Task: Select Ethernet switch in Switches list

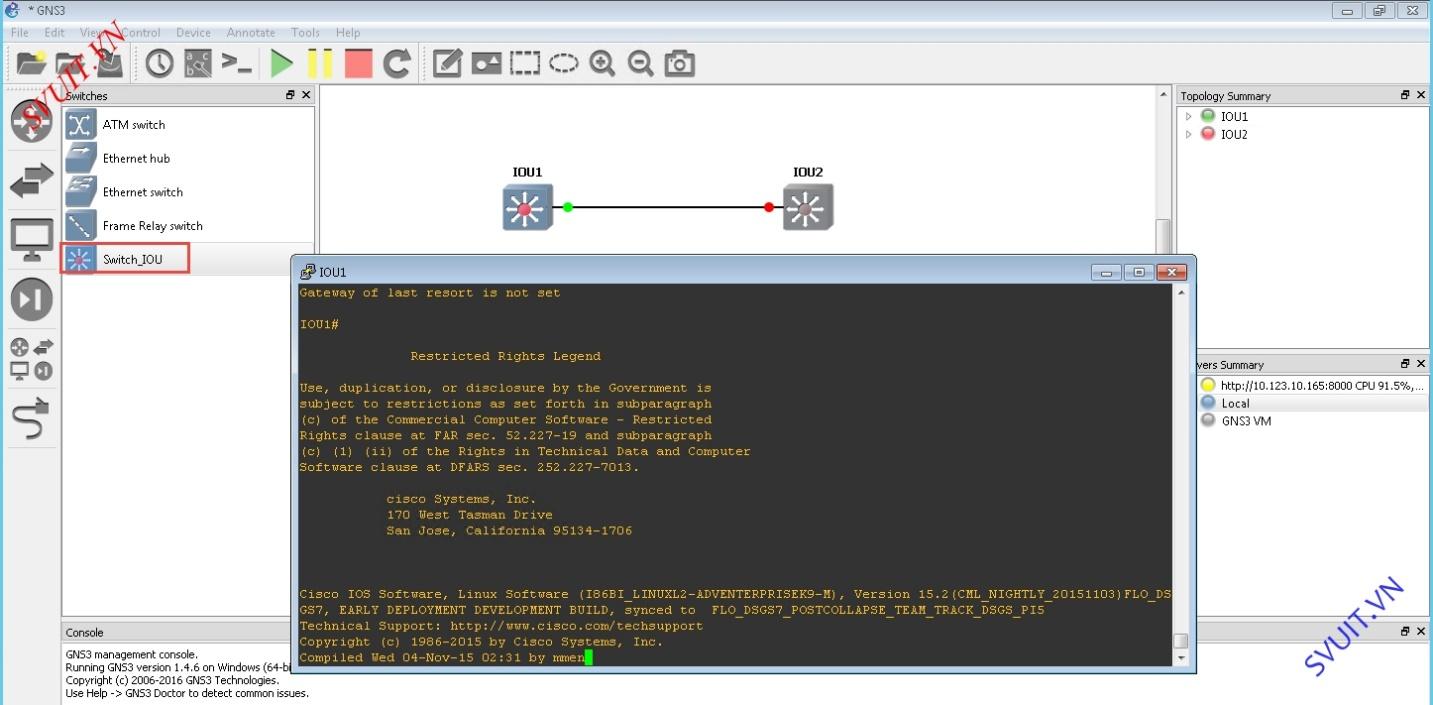Action: click(x=187, y=192)
